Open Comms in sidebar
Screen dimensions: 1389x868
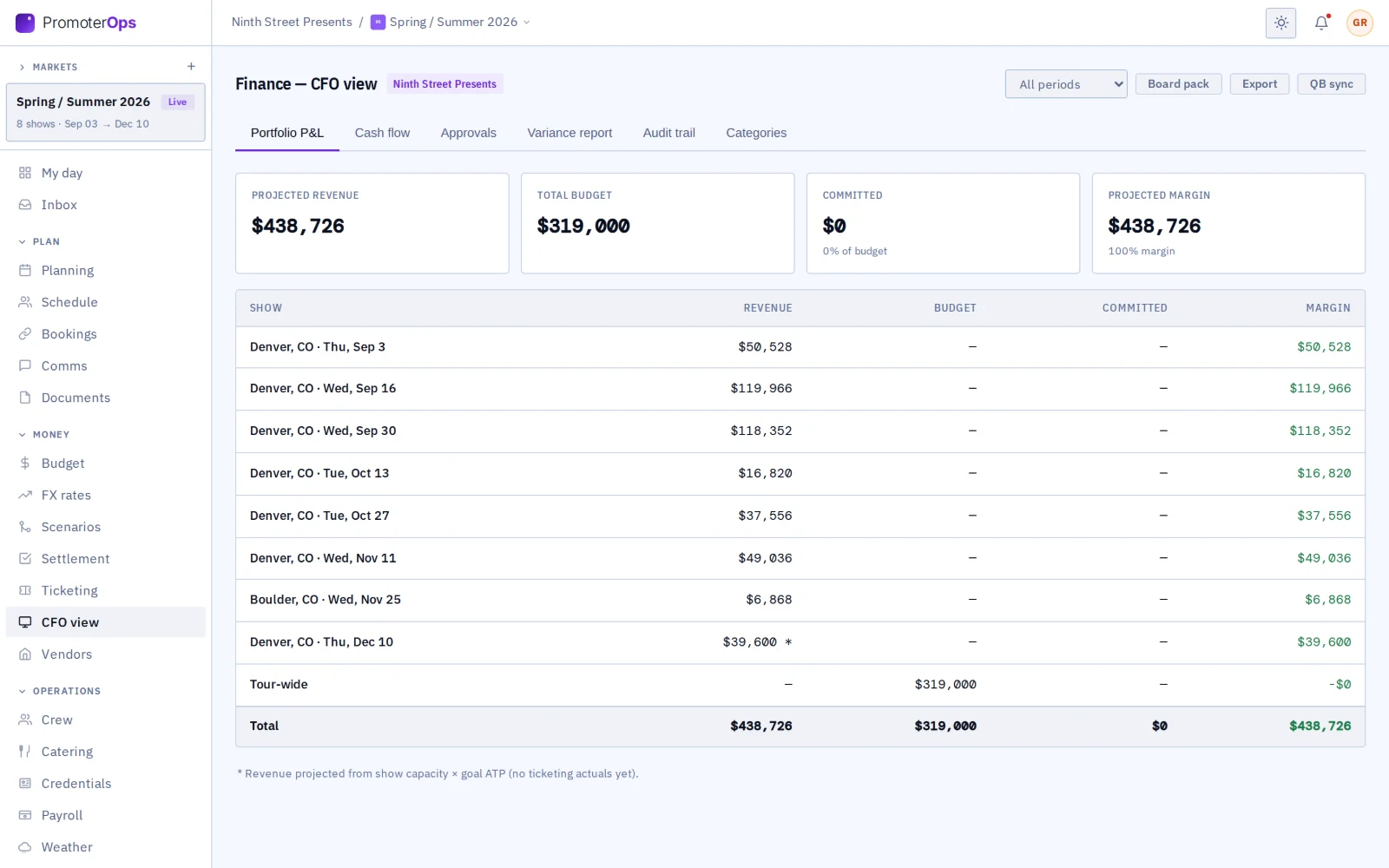[106, 366]
